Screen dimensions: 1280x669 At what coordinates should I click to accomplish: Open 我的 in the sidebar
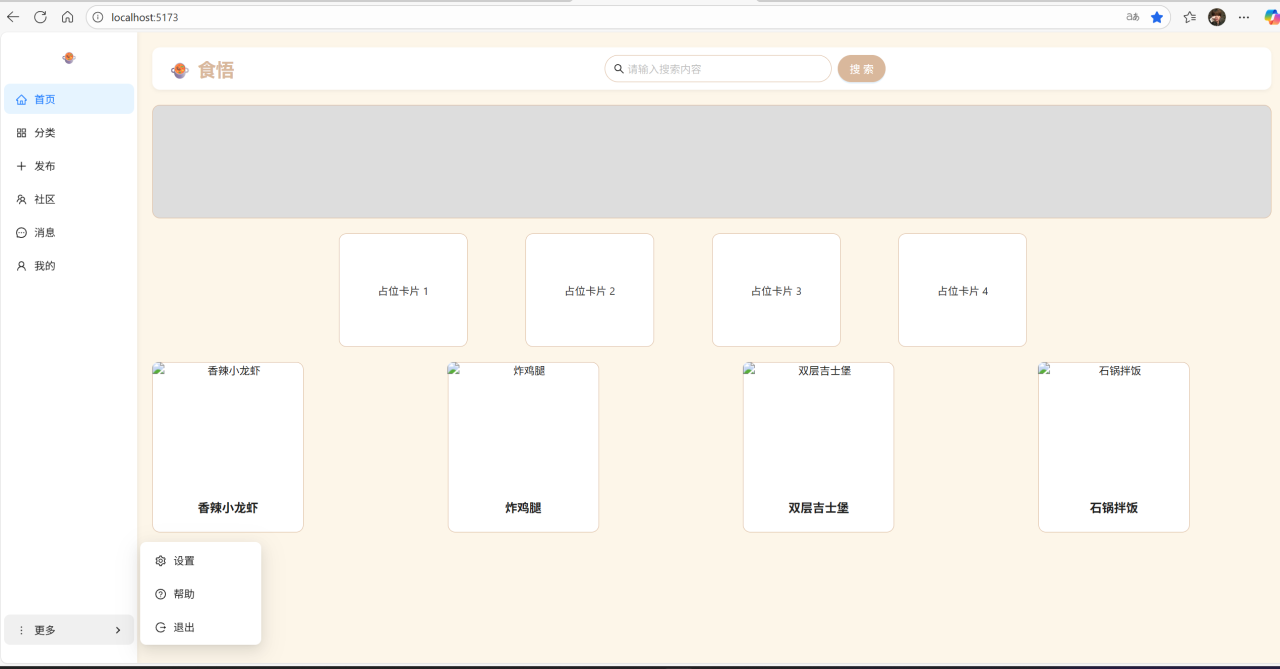pyautogui.click(x=69, y=266)
